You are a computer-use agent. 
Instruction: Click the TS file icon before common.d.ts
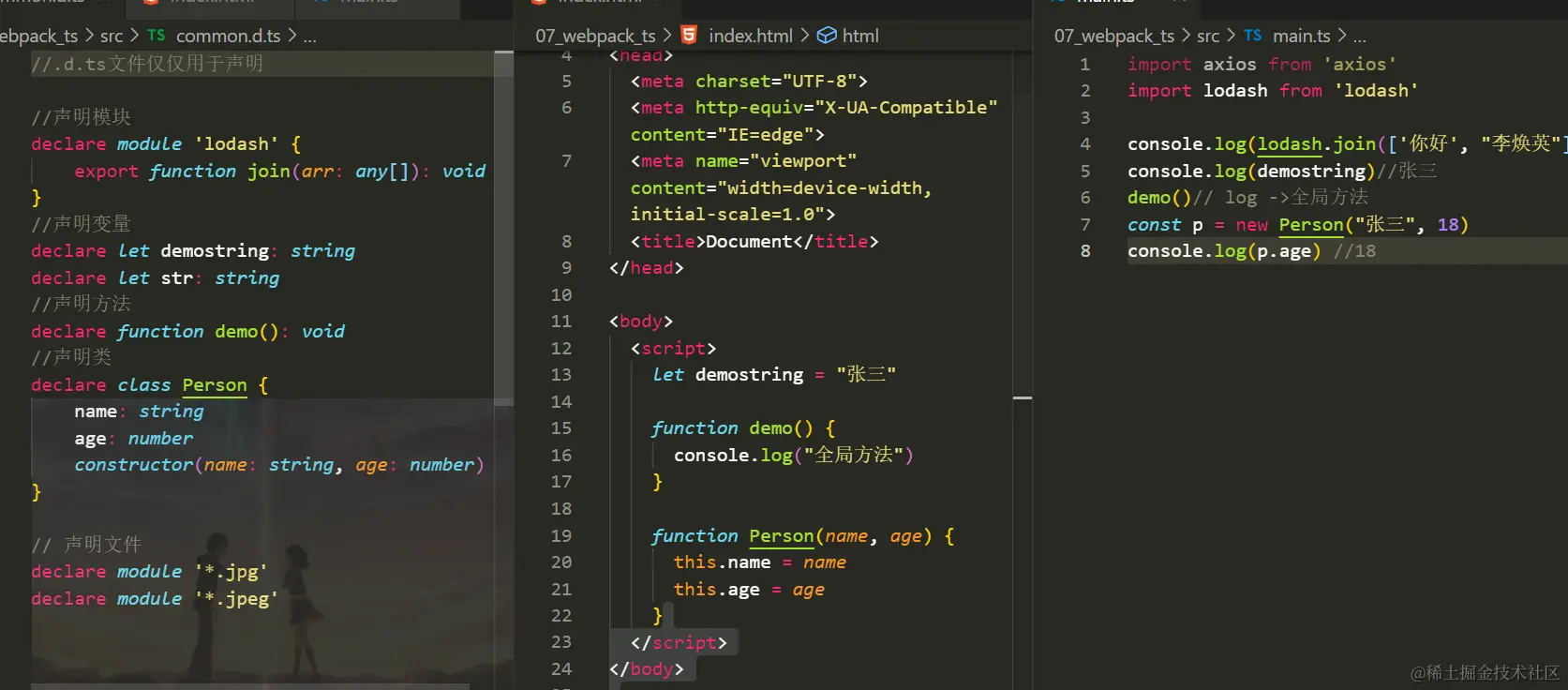[x=156, y=36]
